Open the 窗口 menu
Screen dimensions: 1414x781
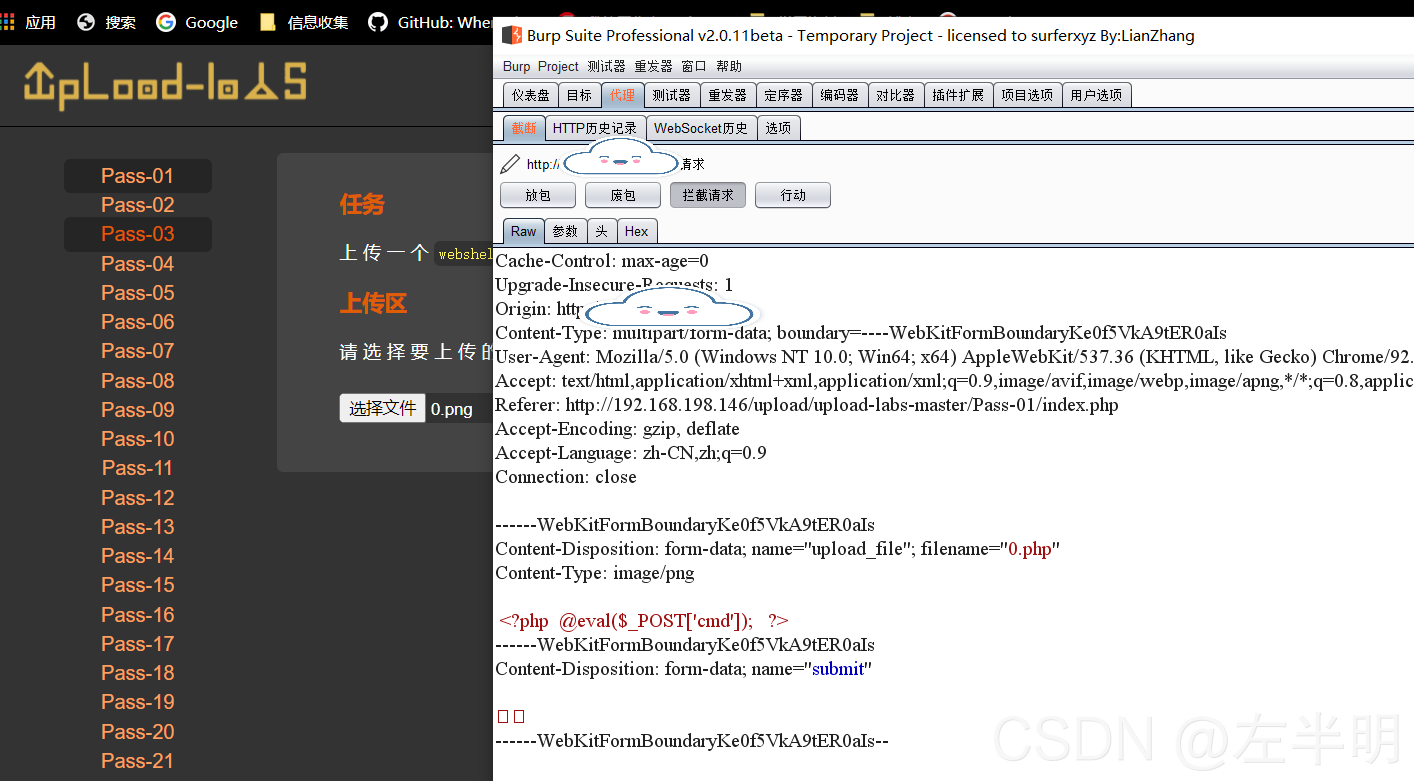694,66
